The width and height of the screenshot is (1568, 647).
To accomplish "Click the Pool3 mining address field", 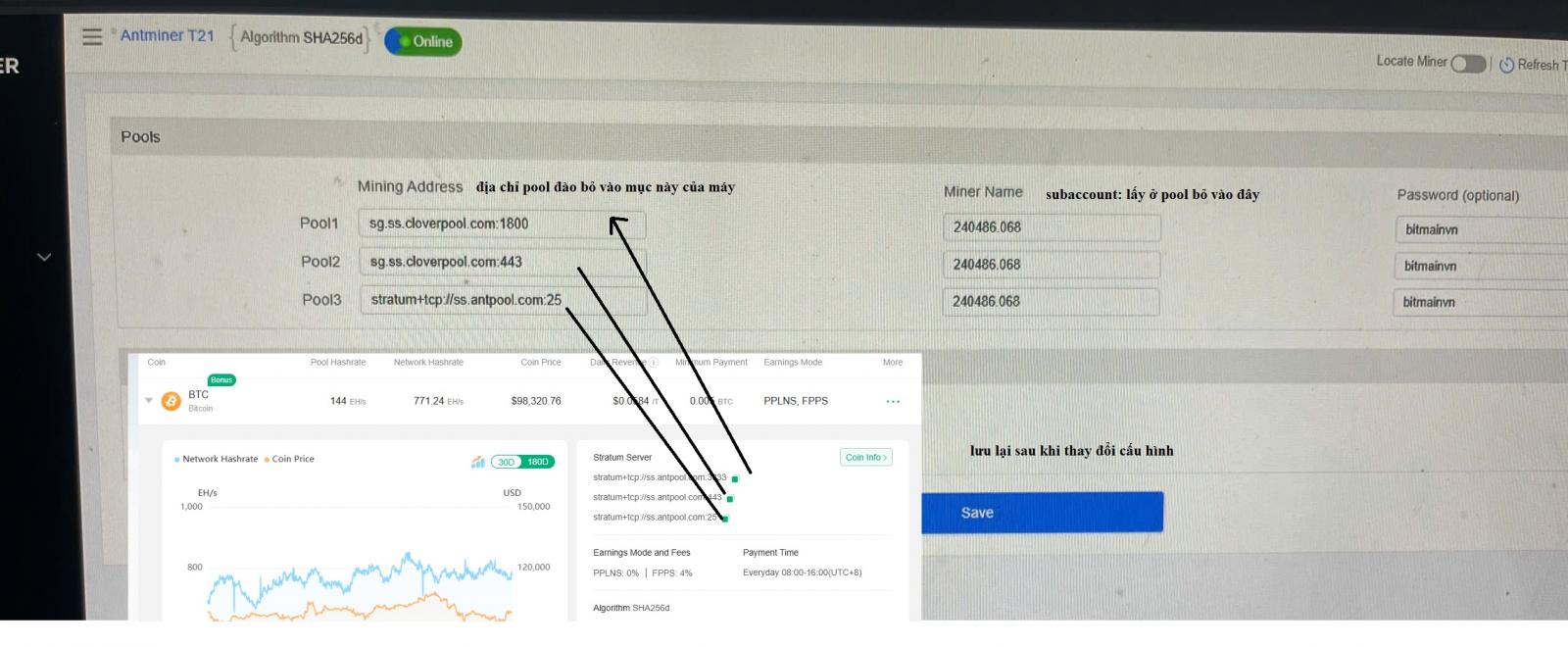I will click(503, 300).
